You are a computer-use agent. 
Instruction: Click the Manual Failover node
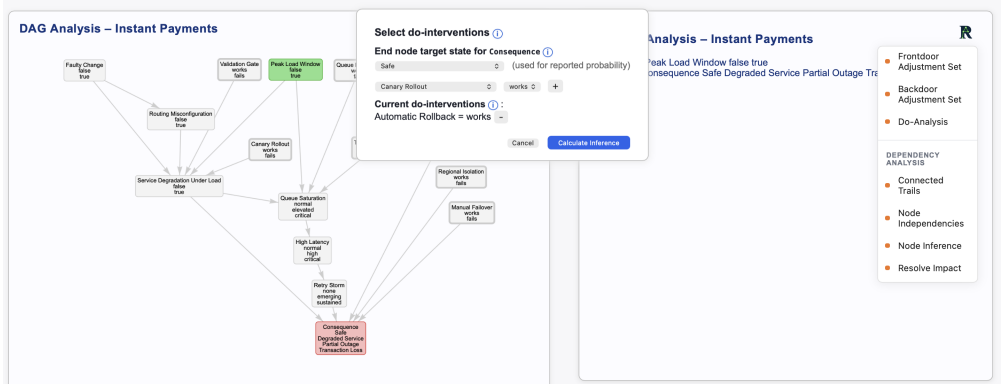click(x=472, y=213)
